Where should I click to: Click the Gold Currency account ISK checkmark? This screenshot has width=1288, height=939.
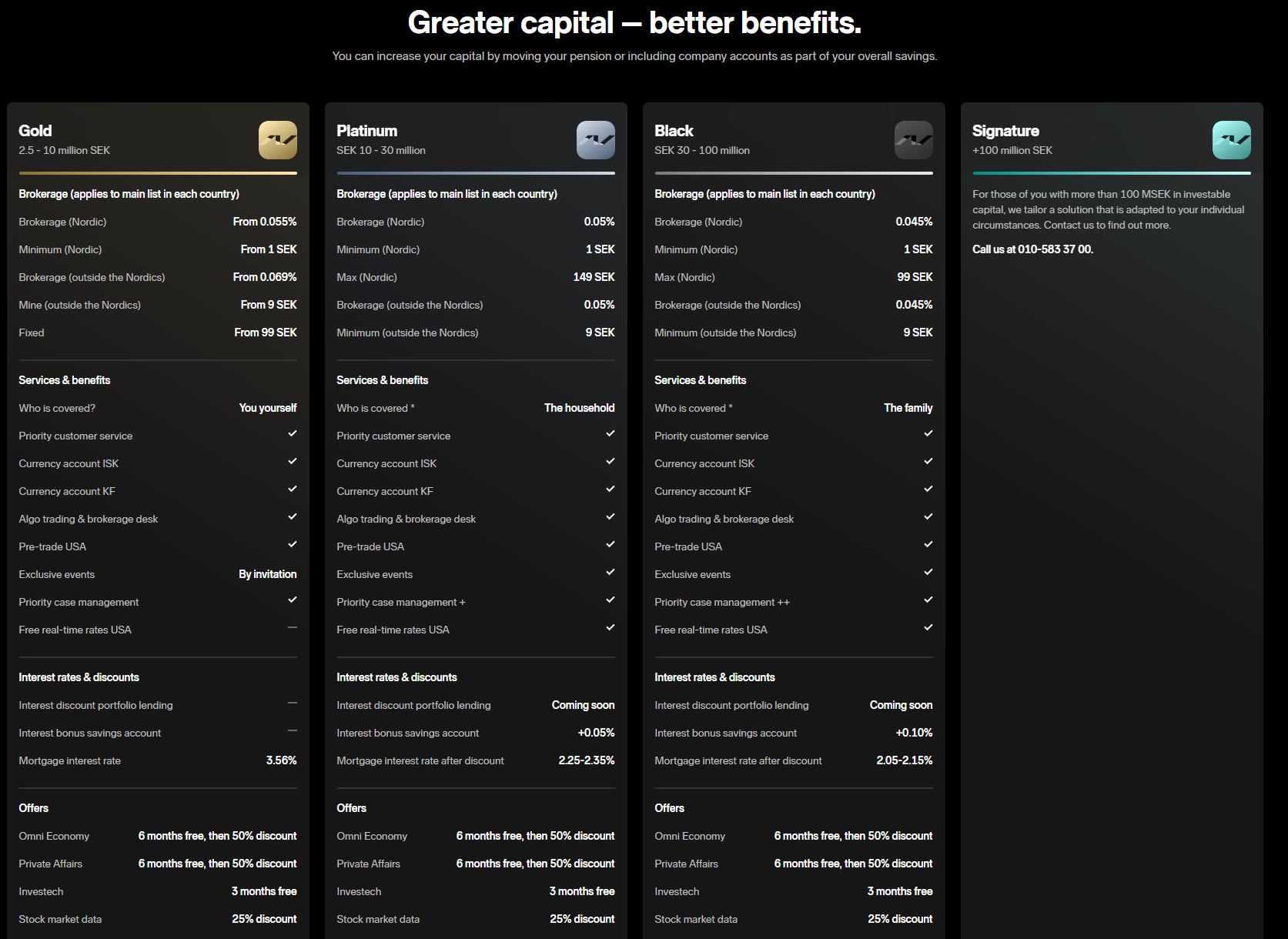click(x=293, y=462)
